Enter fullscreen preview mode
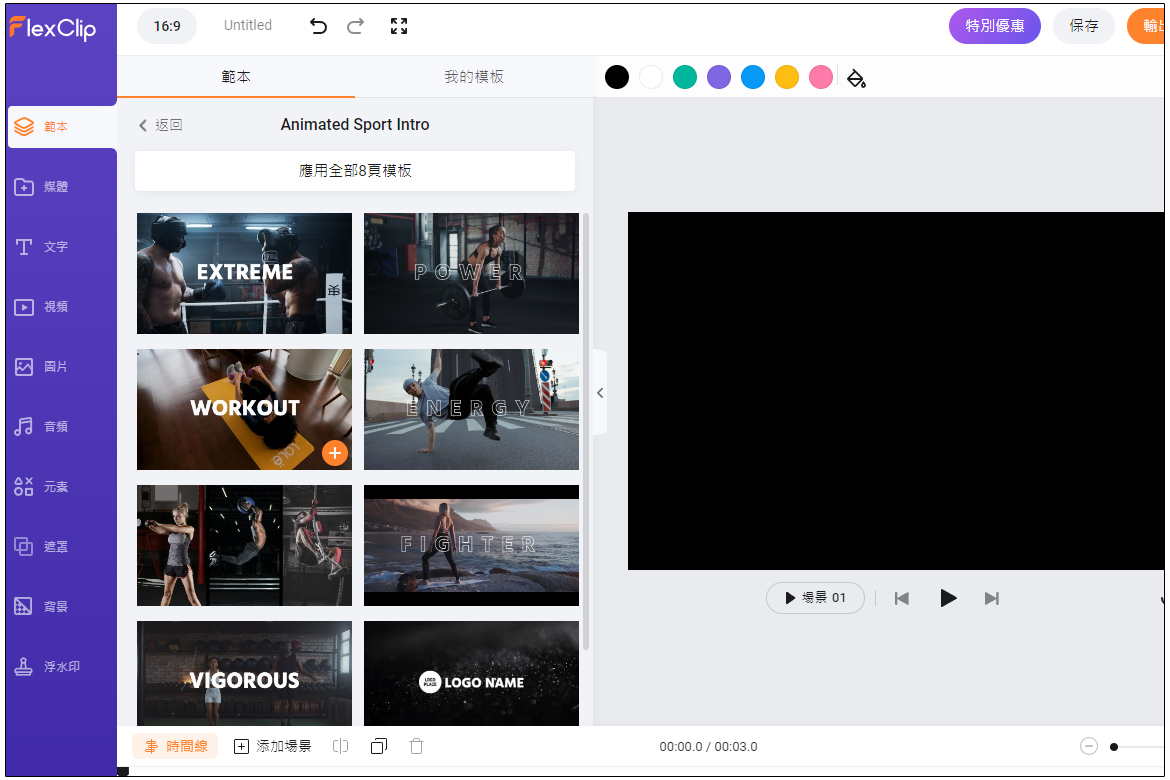 [399, 26]
